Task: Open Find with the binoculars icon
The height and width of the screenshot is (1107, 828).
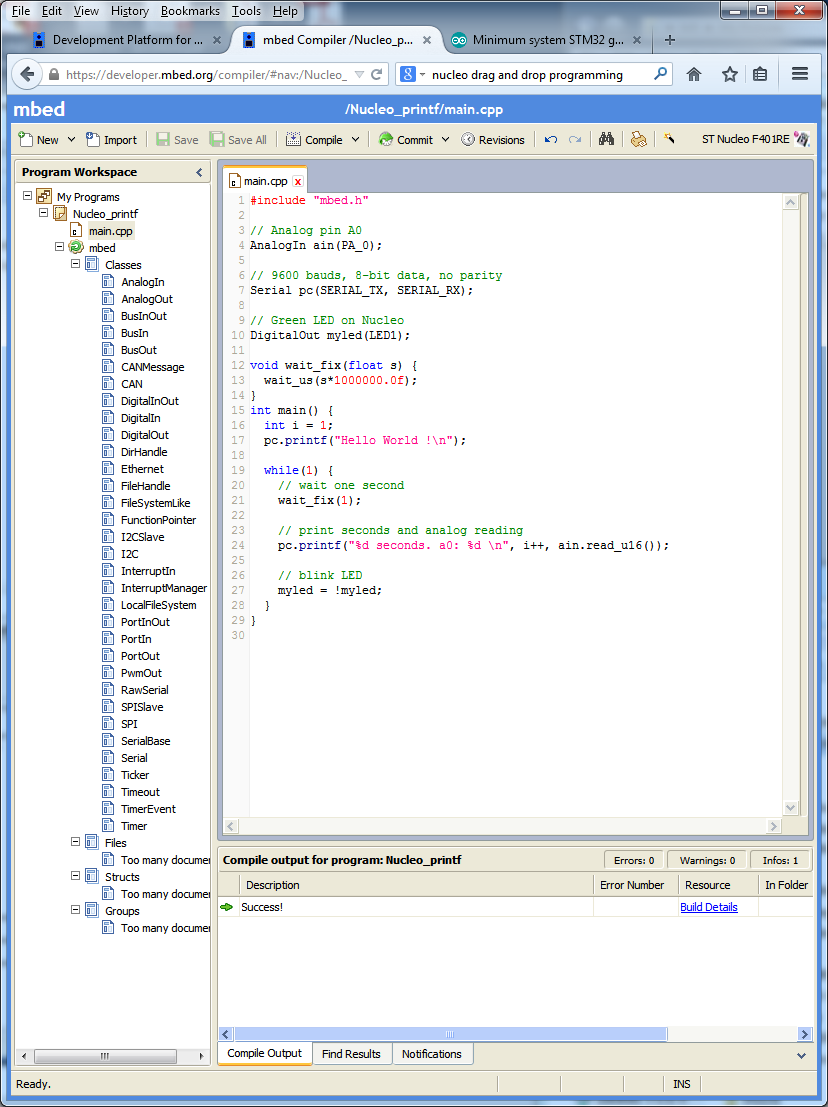Action: (x=606, y=140)
